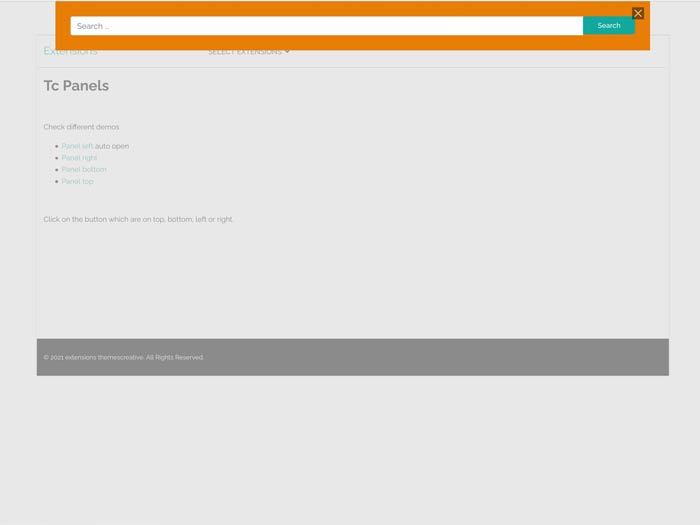The width and height of the screenshot is (700, 525).
Task: Focus the Search text field
Action: click(x=326, y=26)
